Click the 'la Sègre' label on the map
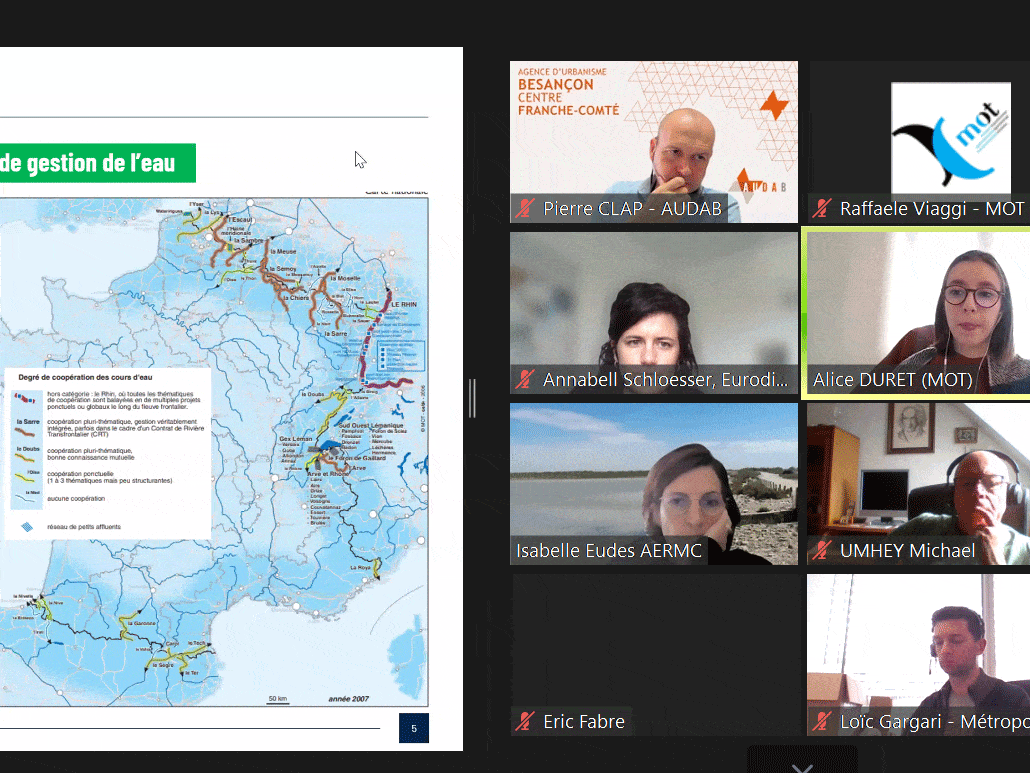The height and width of the screenshot is (773, 1030). (164, 665)
